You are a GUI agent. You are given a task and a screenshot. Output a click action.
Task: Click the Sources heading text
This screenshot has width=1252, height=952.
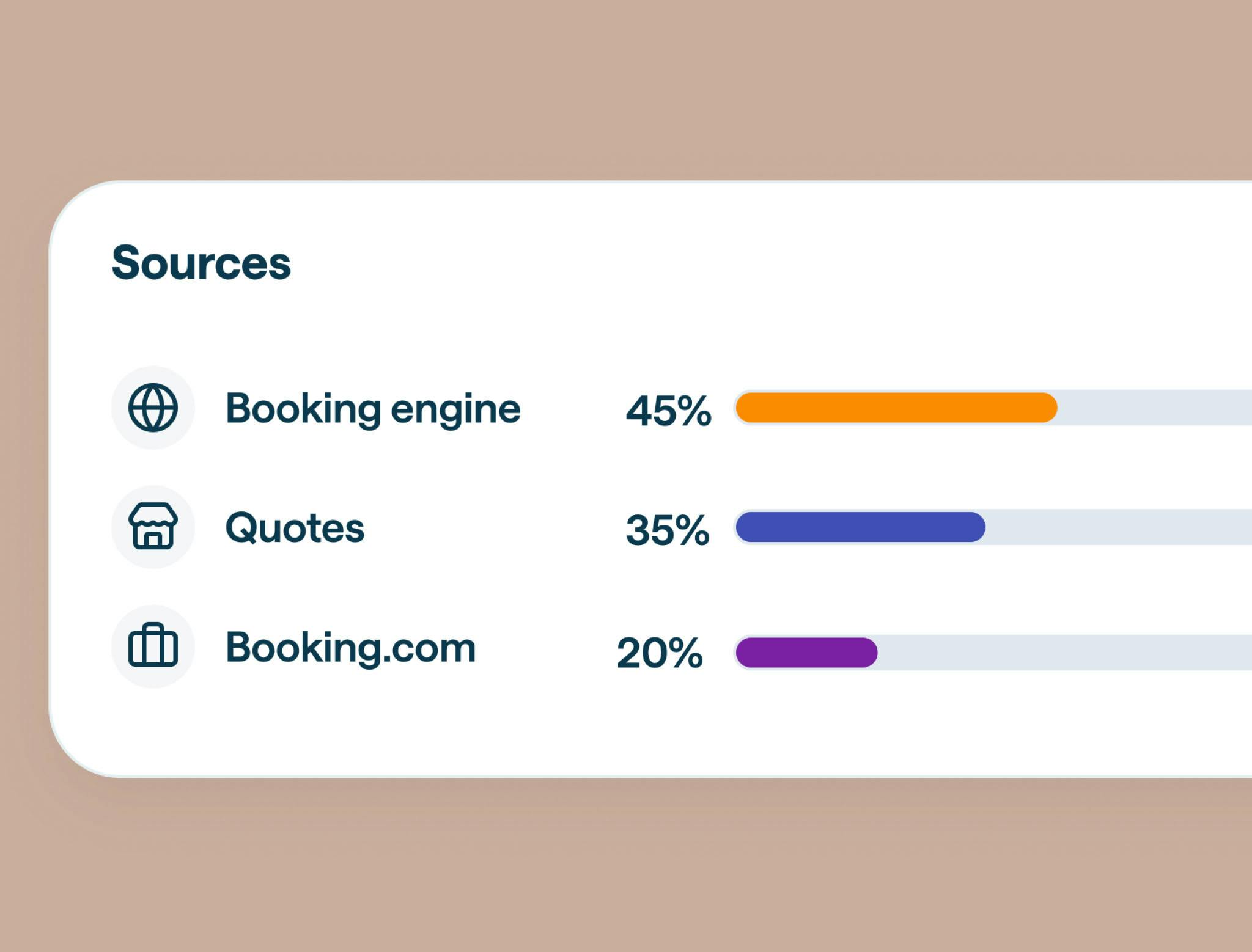pyautogui.click(x=201, y=263)
